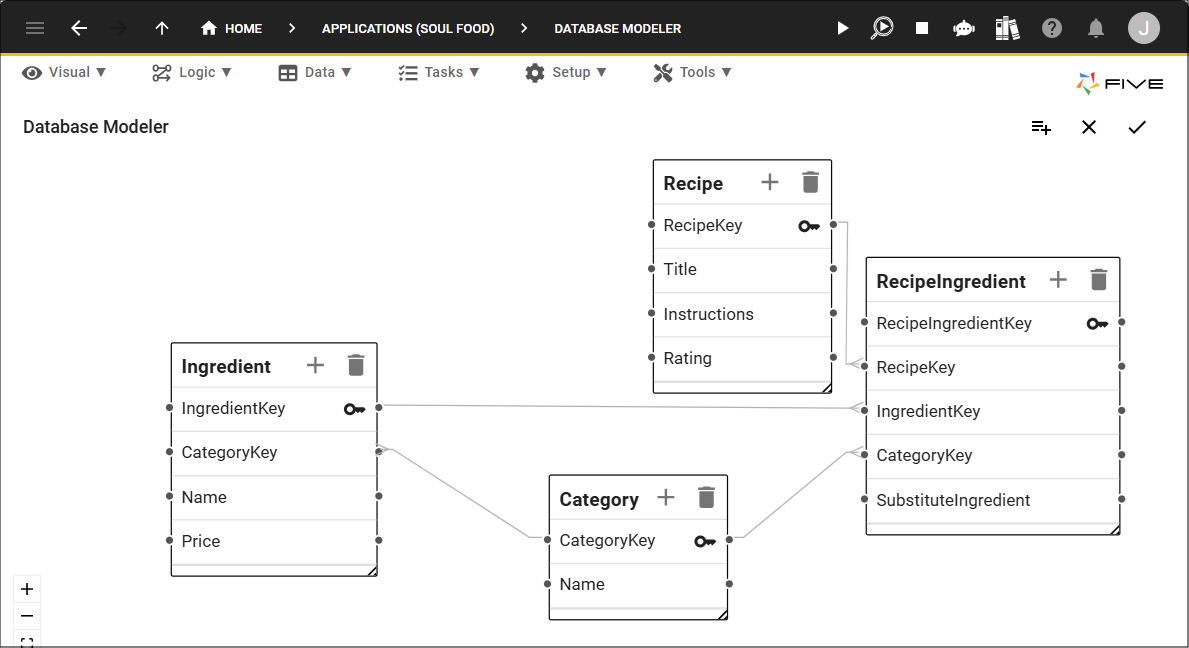The width and height of the screenshot is (1189, 648).
Task: Open the hamburger menu
Action: (x=35, y=29)
